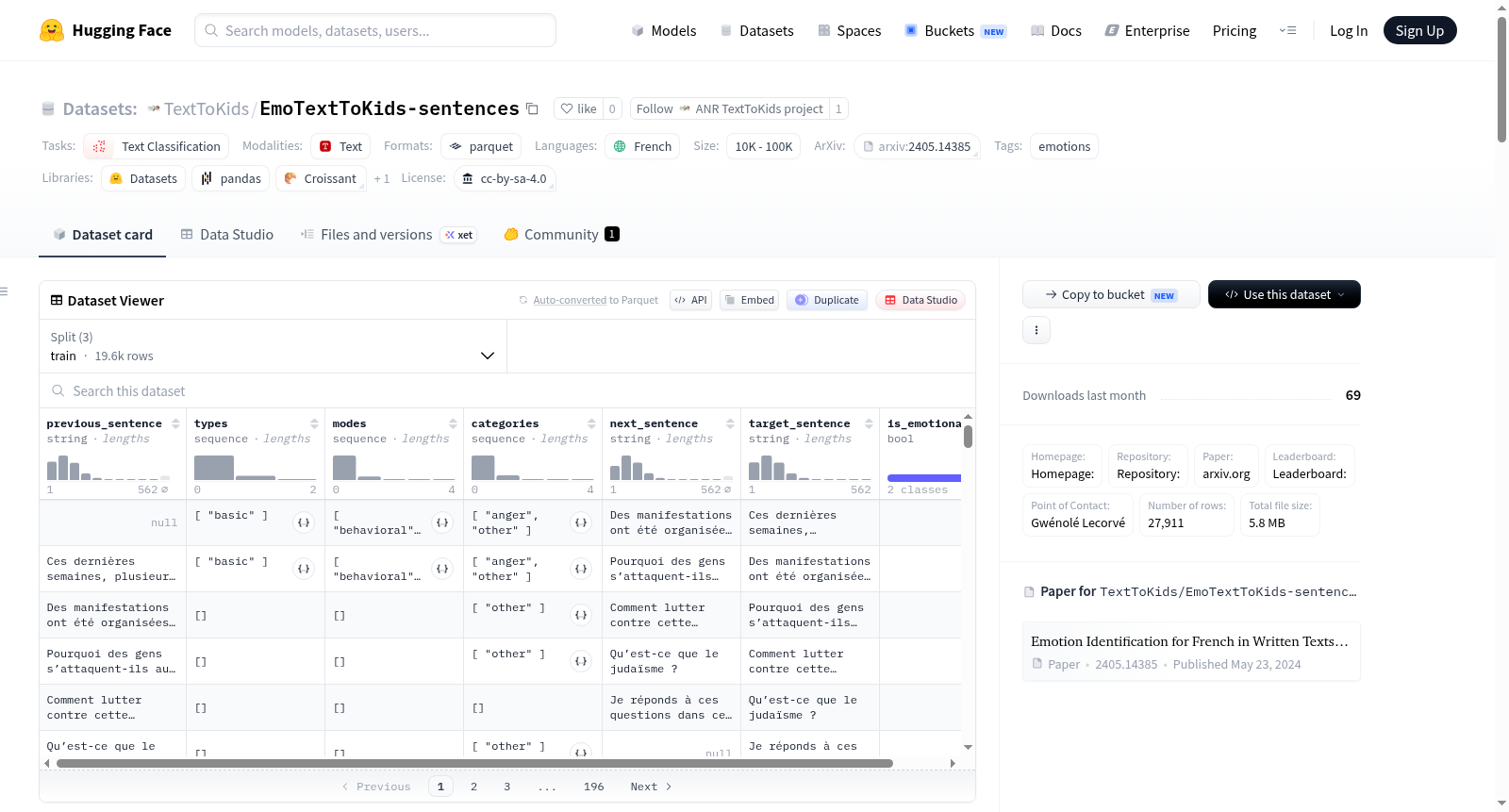Open Docs in top navigation
The image size is (1509, 812).
[1056, 30]
